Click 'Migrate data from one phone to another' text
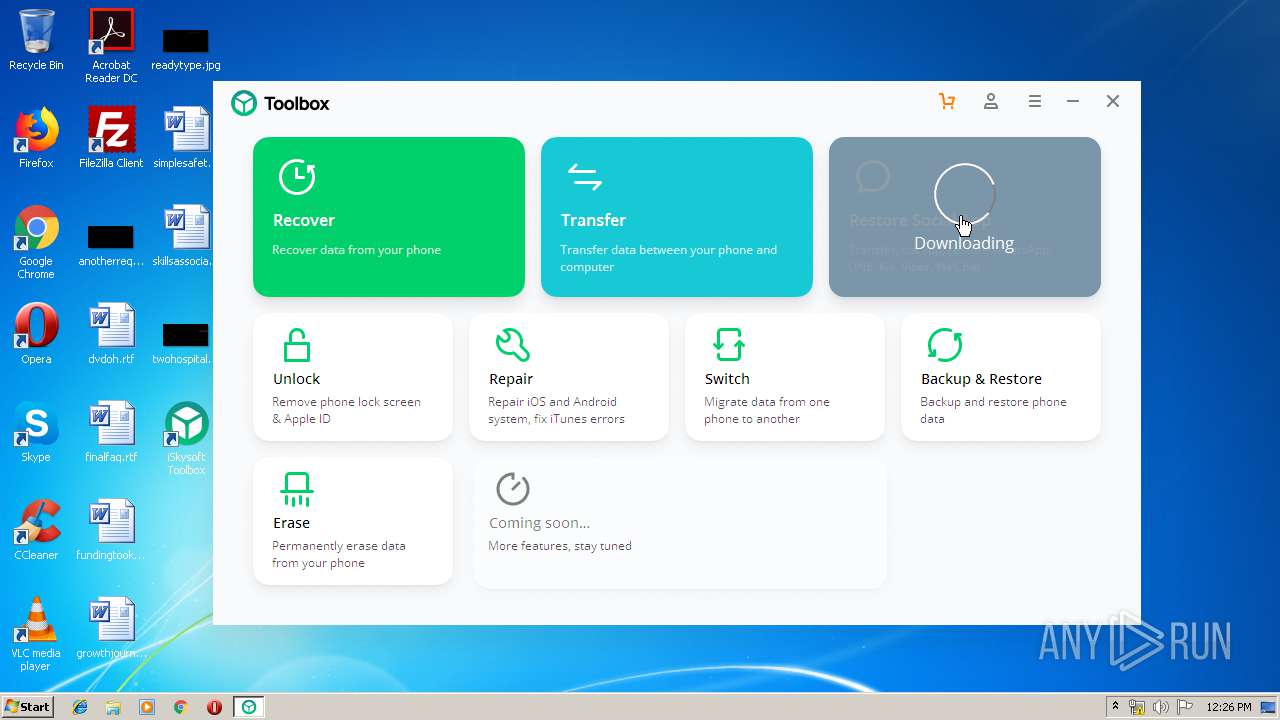Image resolution: width=1280 pixels, height=720 pixels. pyautogui.click(x=767, y=410)
